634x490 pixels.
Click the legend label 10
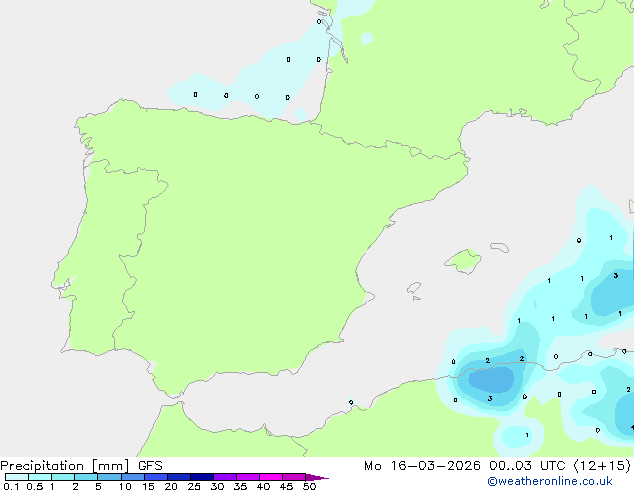(x=125, y=486)
